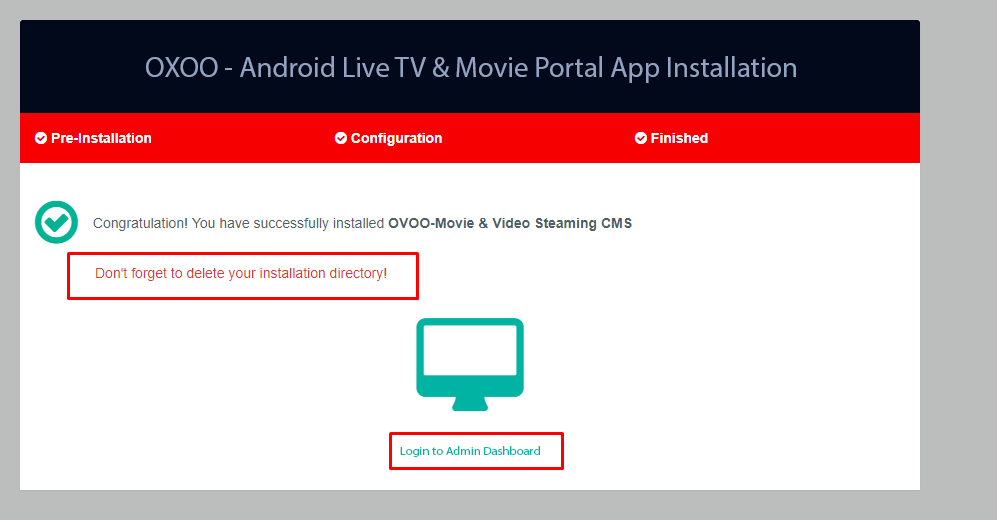
Task: Click the teal monitor icon
Action: point(470,364)
